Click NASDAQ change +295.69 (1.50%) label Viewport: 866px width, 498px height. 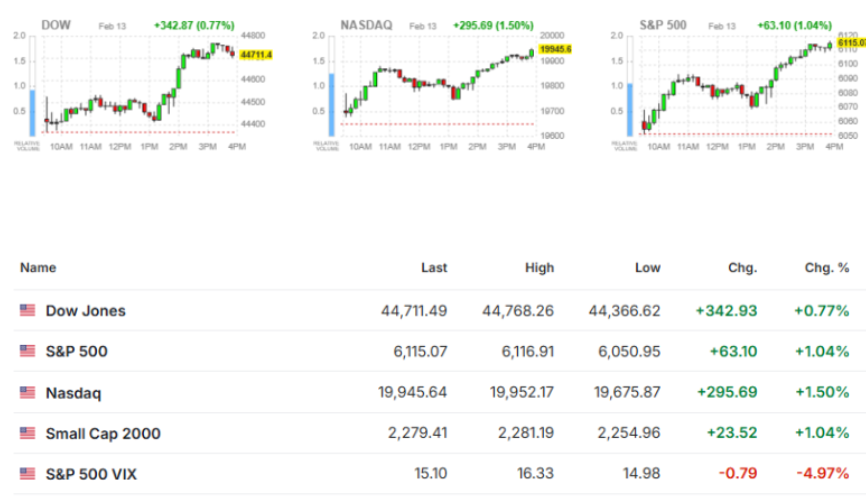493,25
